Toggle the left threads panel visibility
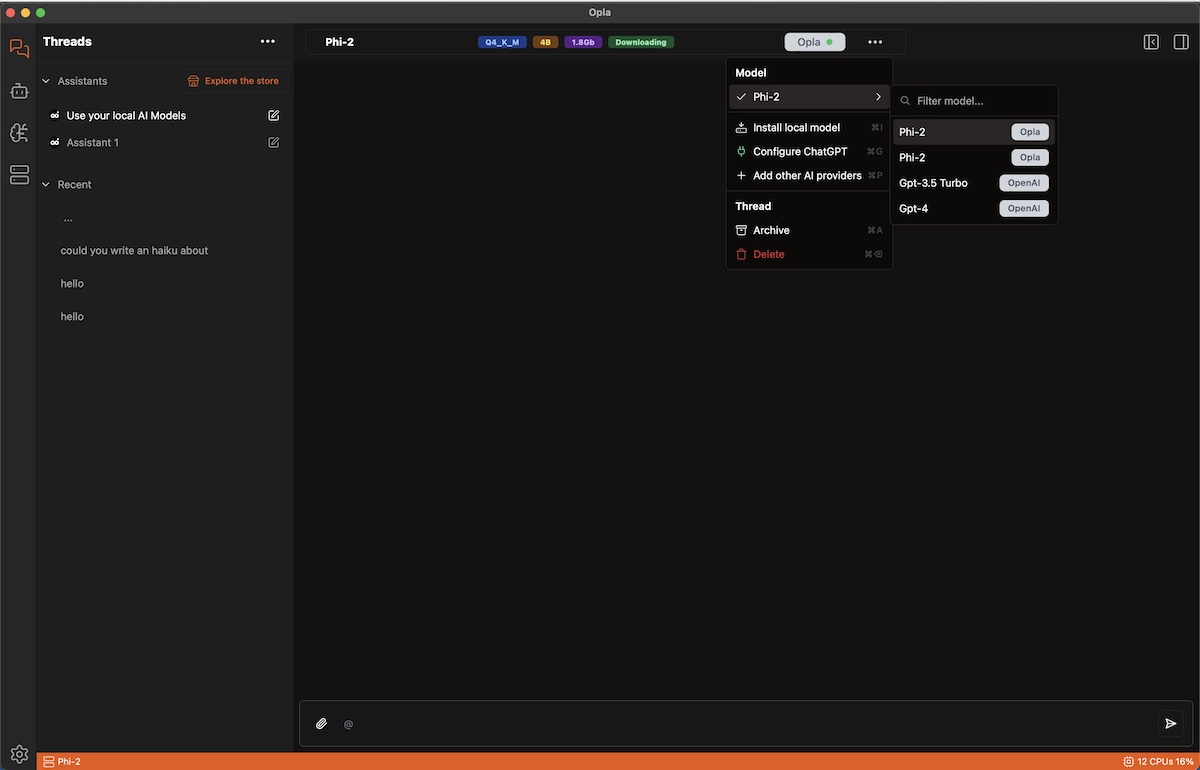The width and height of the screenshot is (1200, 770). click(x=1151, y=42)
